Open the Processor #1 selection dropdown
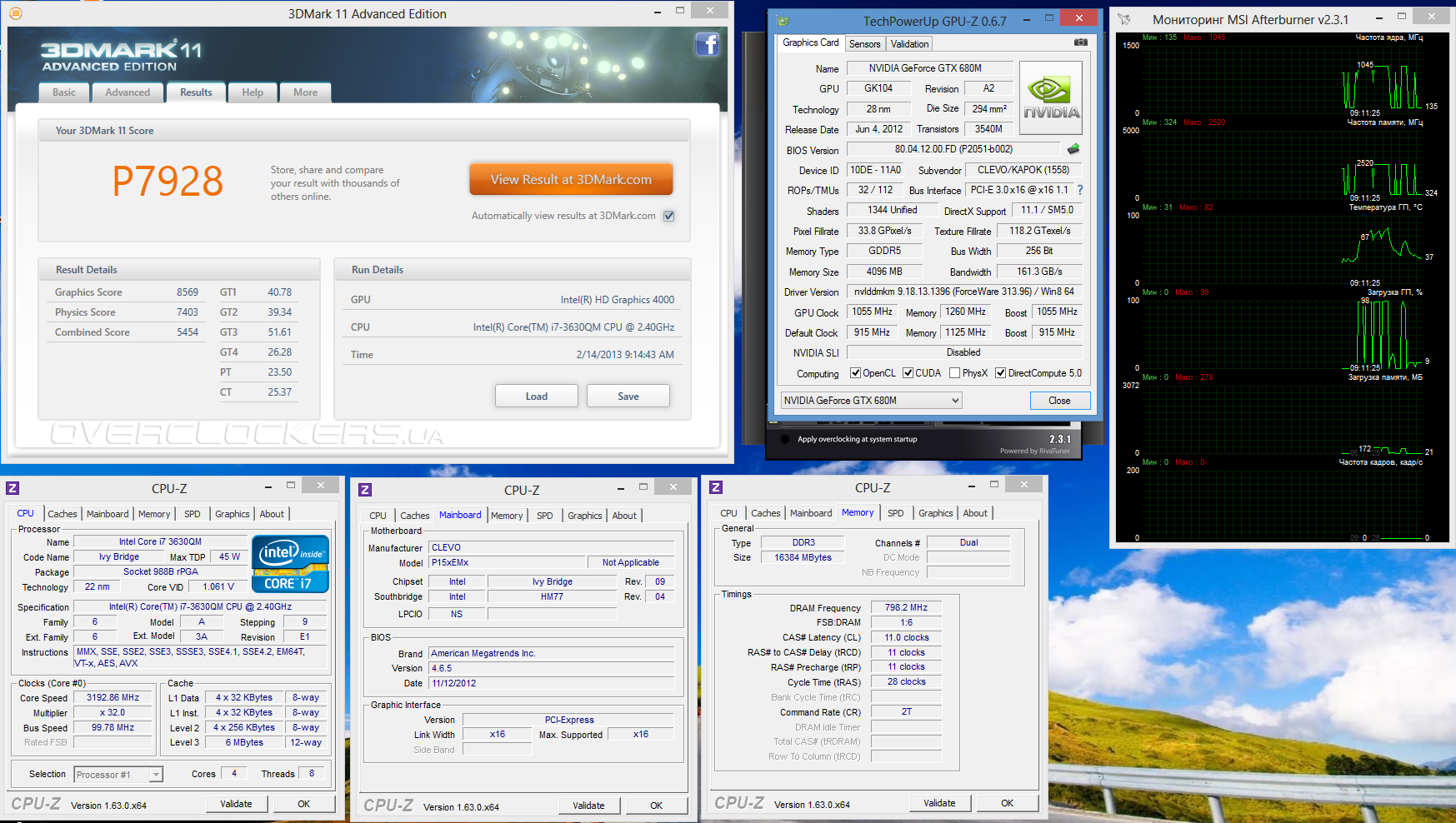The height and width of the screenshot is (823, 1456). 118,775
